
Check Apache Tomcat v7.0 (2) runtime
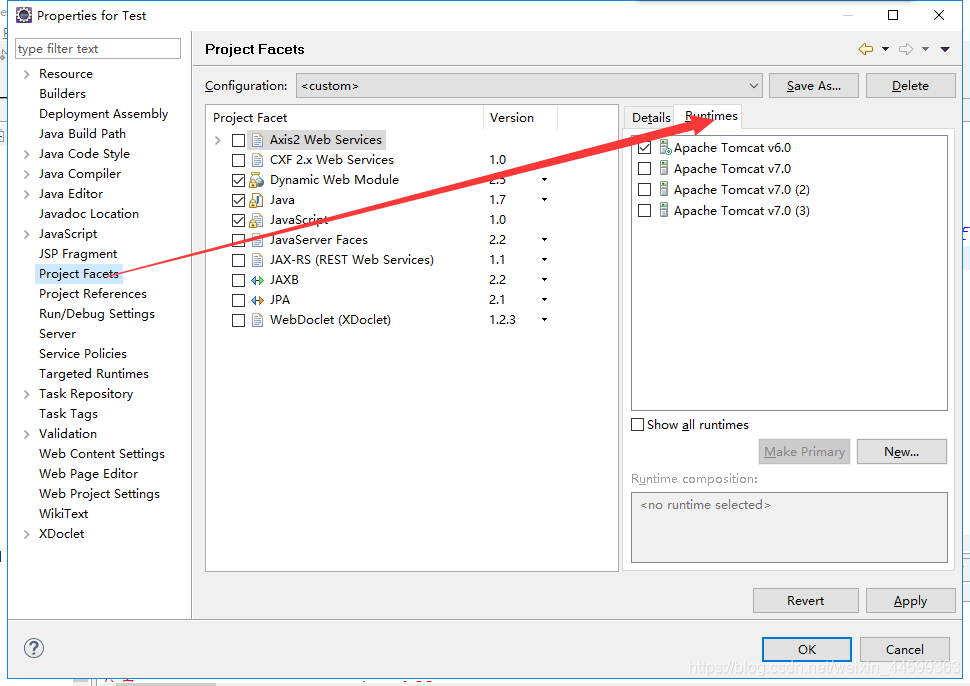click(x=645, y=189)
